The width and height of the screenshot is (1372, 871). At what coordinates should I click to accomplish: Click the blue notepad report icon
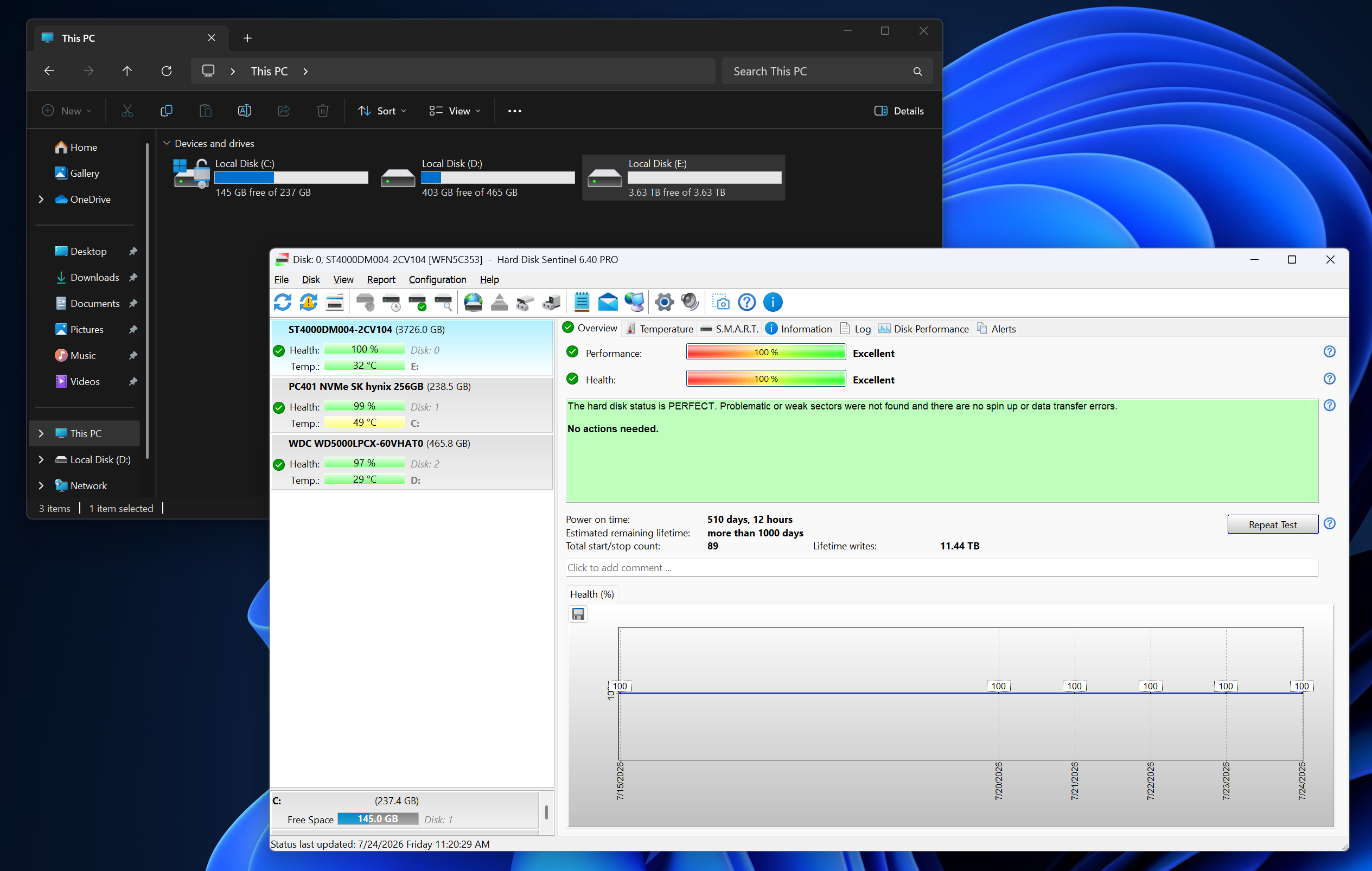[x=582, y=302]
